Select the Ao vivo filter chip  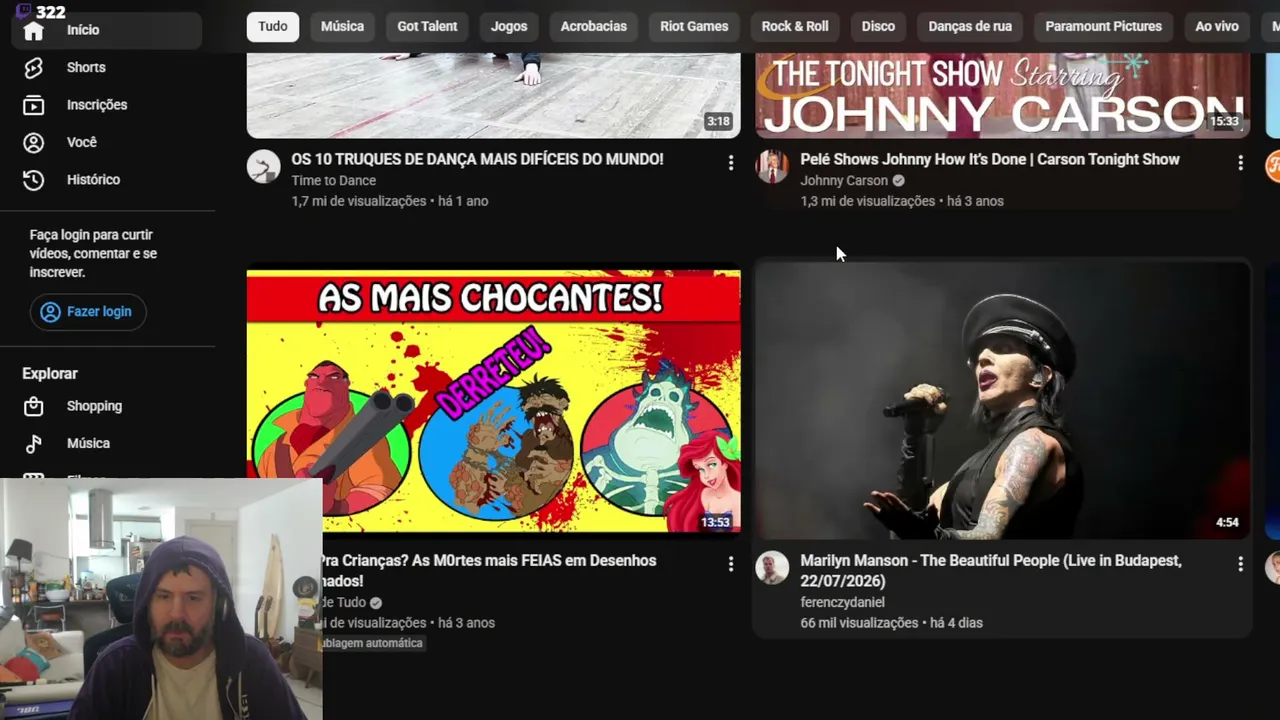pyautogui.click(x=1217, y=26)
